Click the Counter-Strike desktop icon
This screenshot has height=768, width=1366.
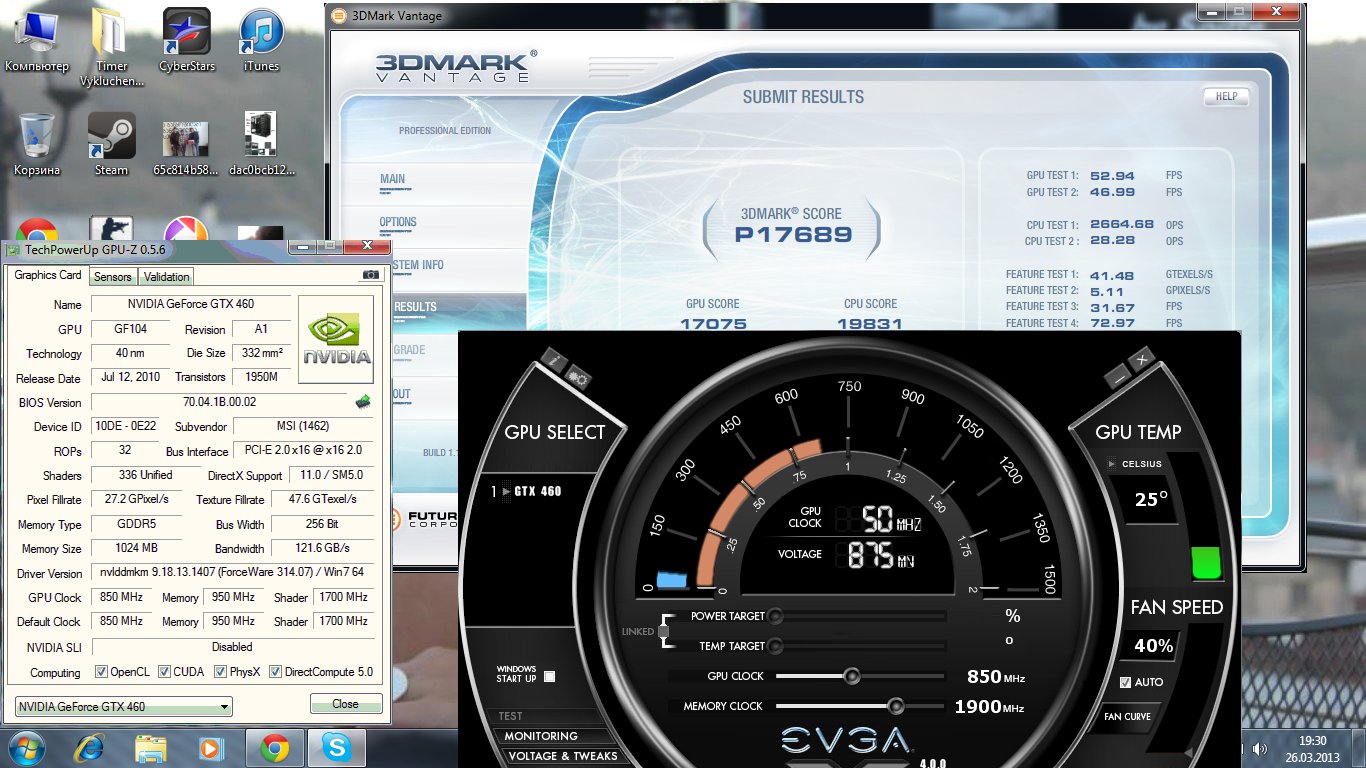point(111,229)
